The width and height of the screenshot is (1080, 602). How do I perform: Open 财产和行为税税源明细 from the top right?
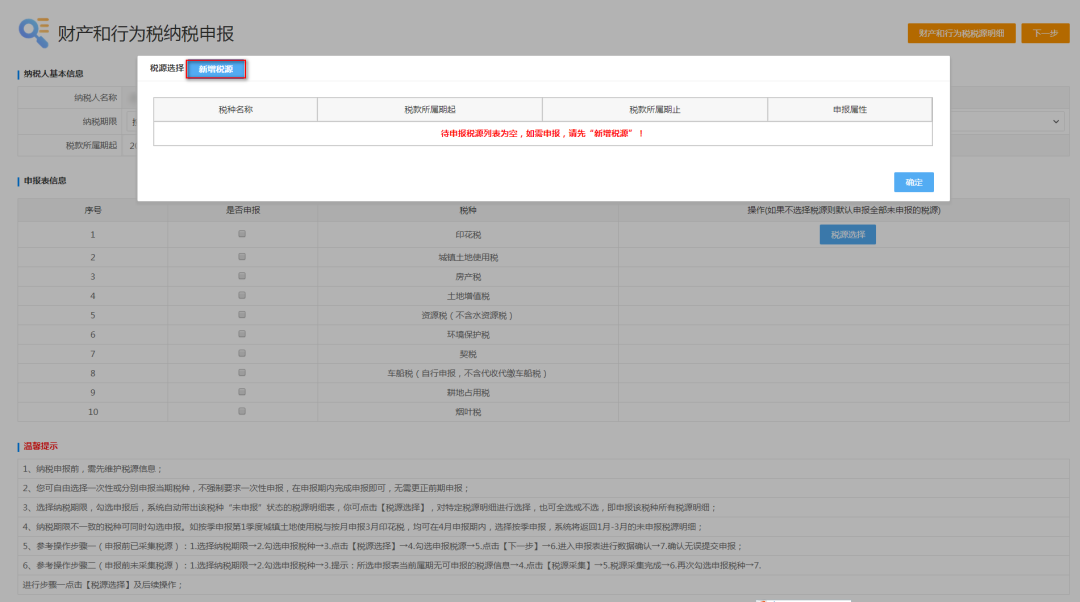point(961,33)
